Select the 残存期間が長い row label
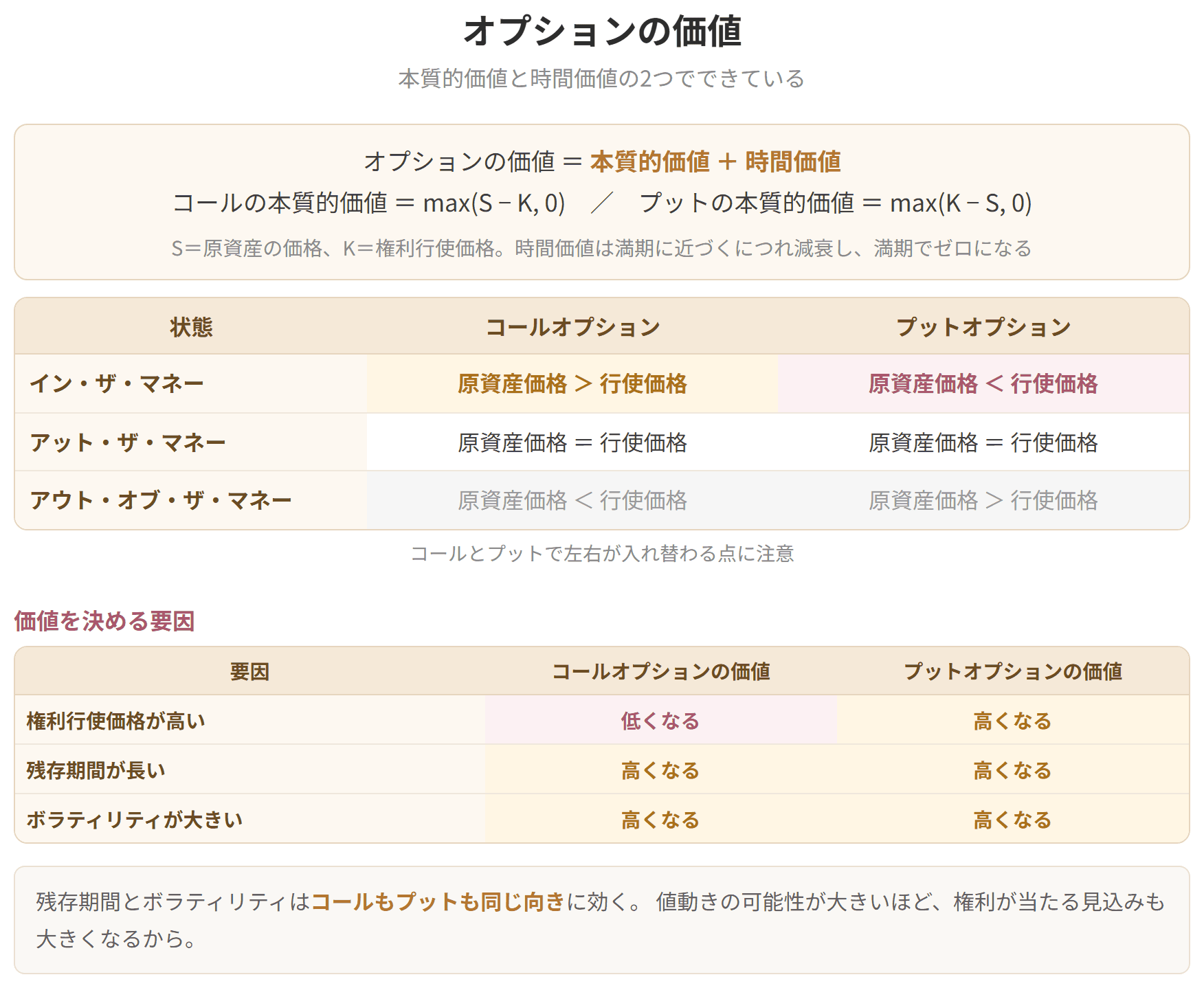1204x988 pixels. point(250,770)
